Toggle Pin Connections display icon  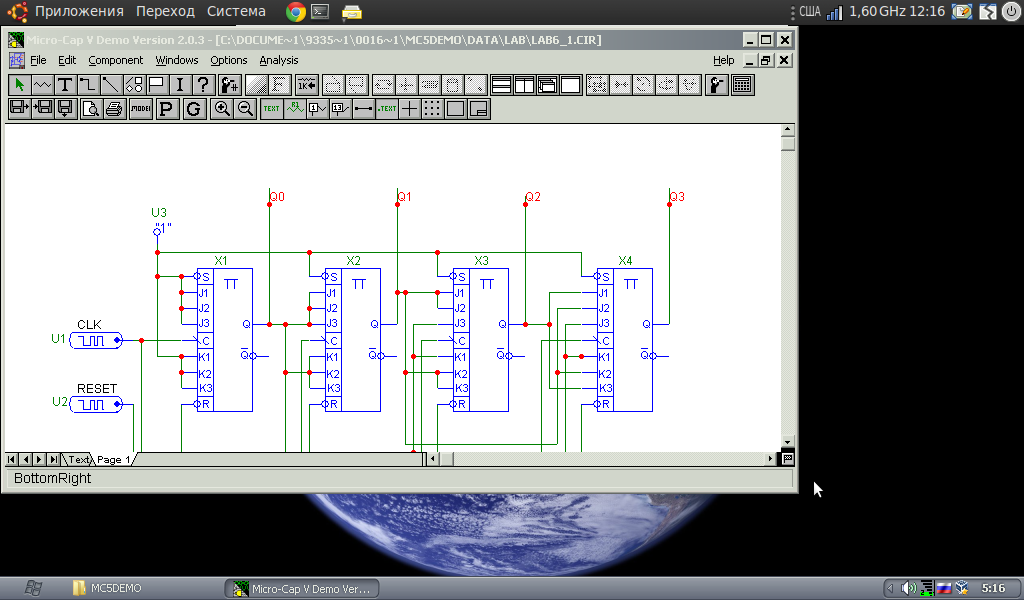point(363,108)
